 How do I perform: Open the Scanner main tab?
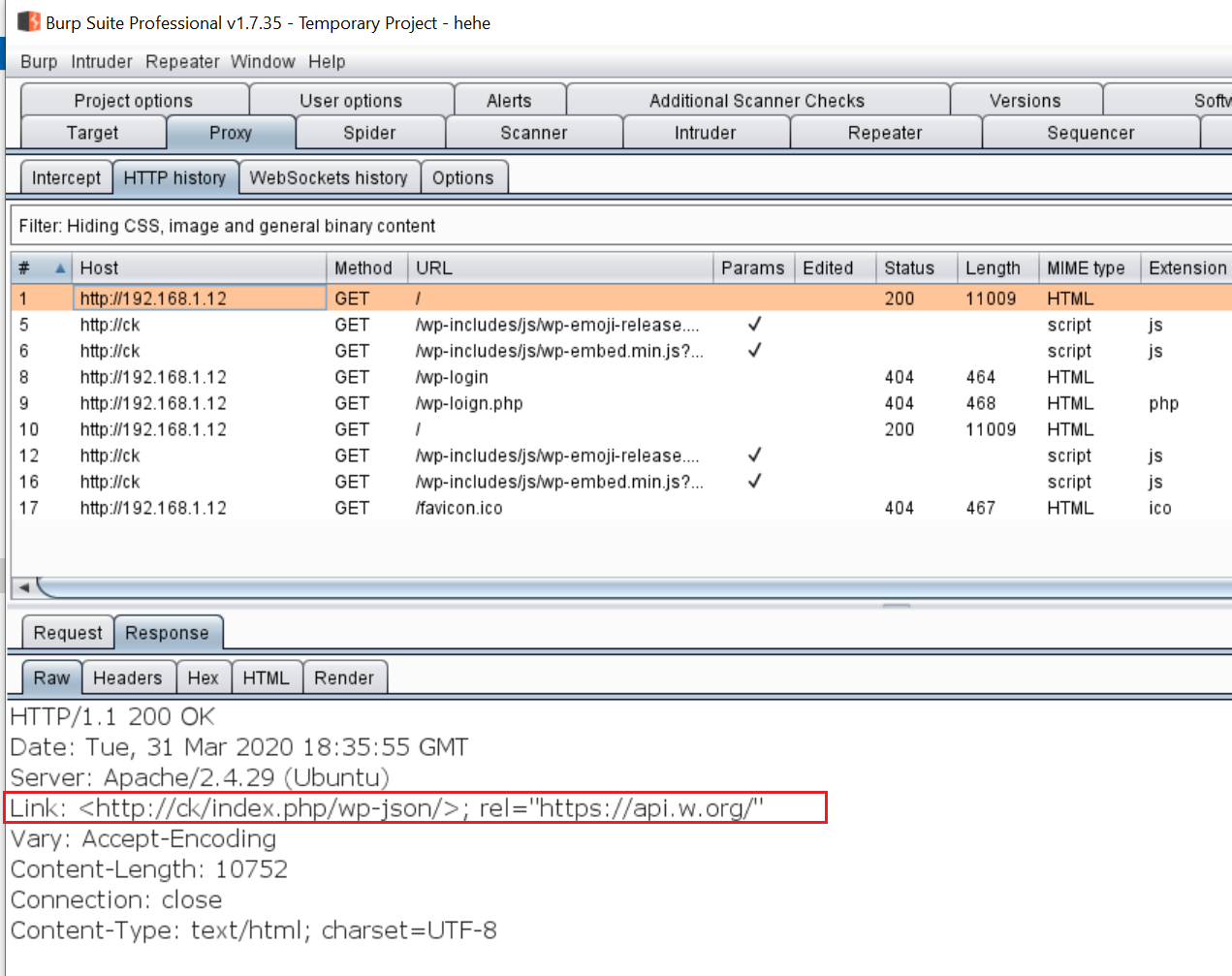click(x=533, y=133)
